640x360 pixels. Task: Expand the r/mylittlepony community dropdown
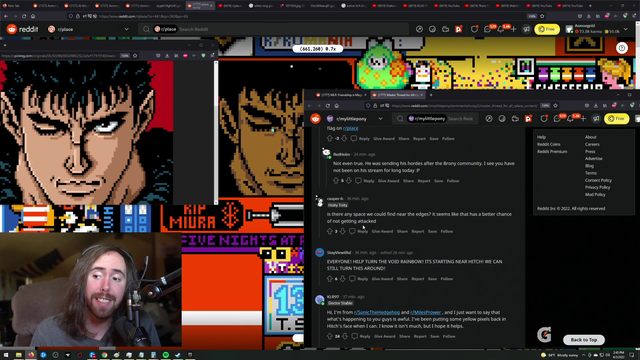(x=380, y=119)
